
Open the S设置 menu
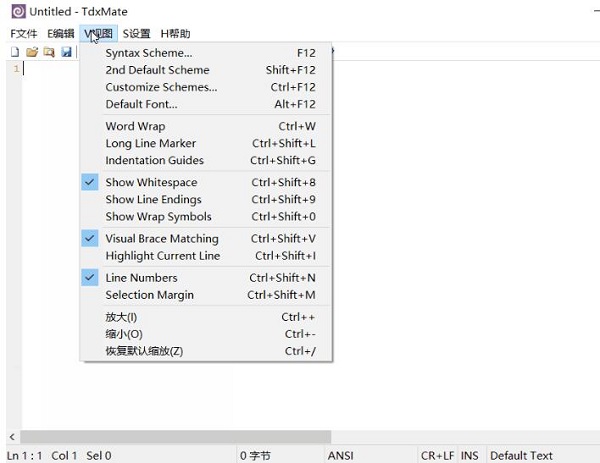pos(136,34)
